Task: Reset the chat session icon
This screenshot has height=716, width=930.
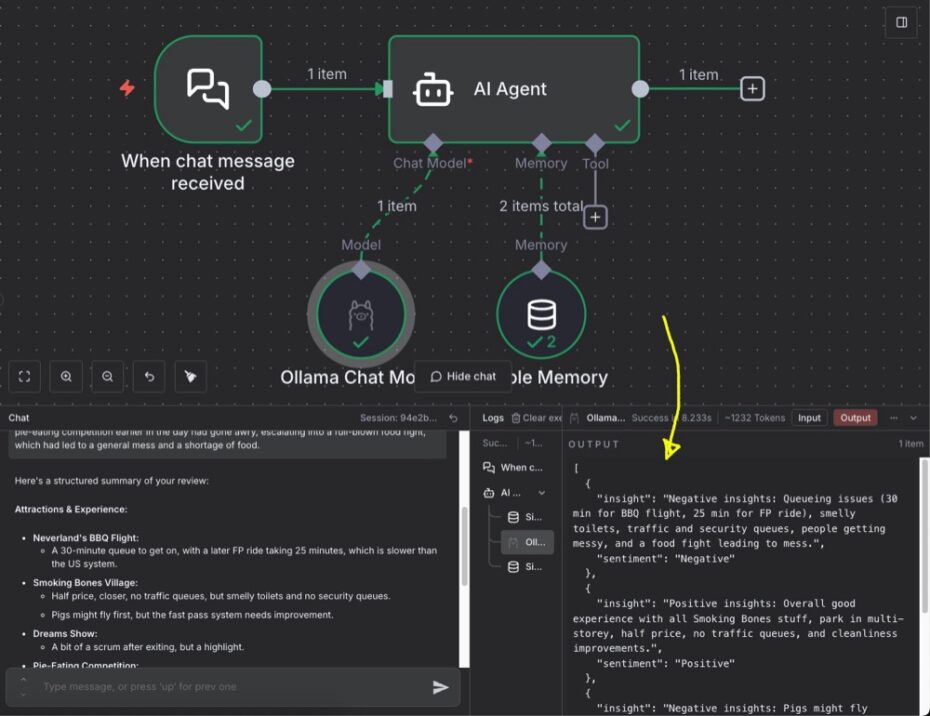Action: [x=453, y=418]
